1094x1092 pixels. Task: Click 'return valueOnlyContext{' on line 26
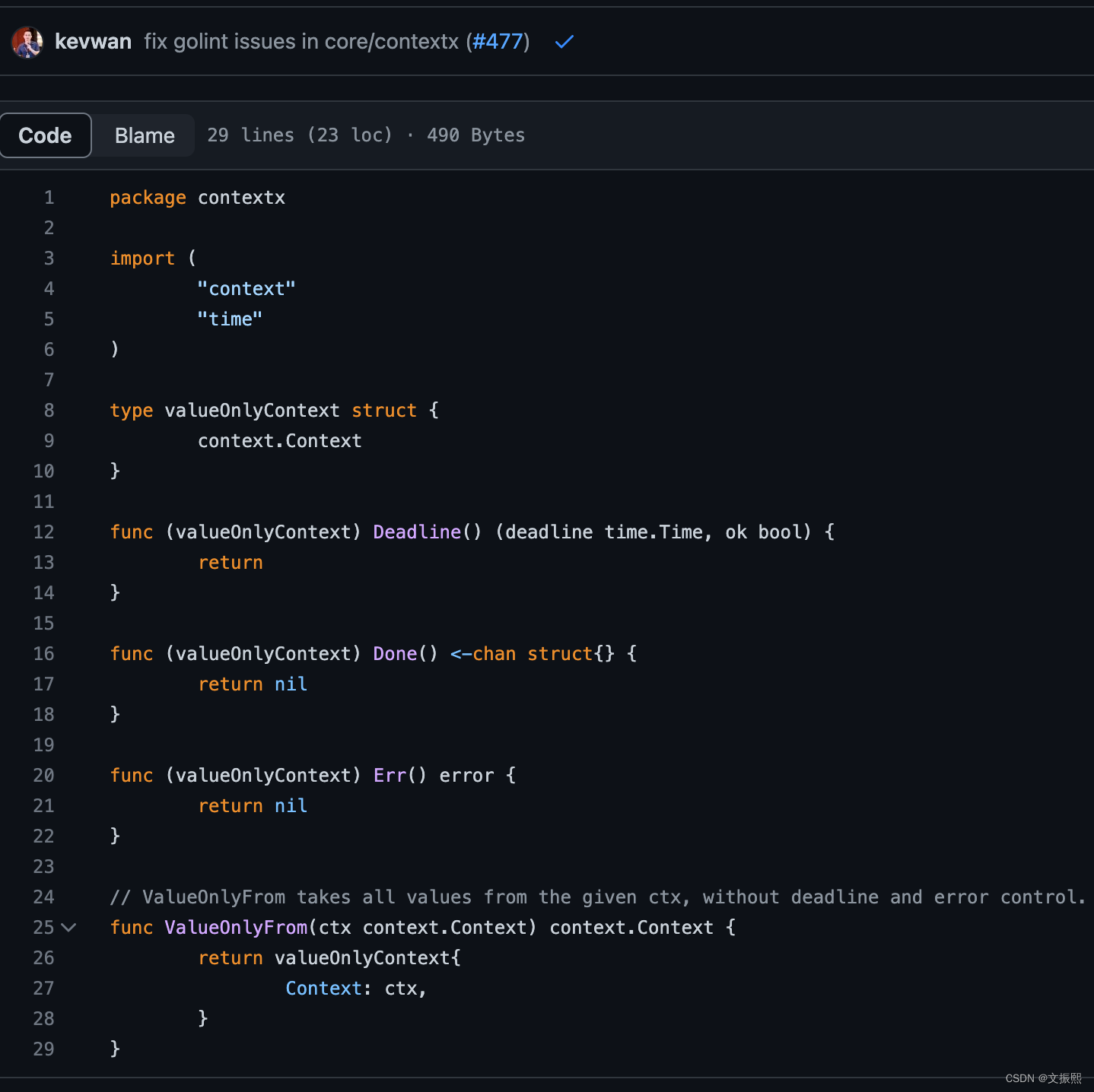(x=329, y=958)
